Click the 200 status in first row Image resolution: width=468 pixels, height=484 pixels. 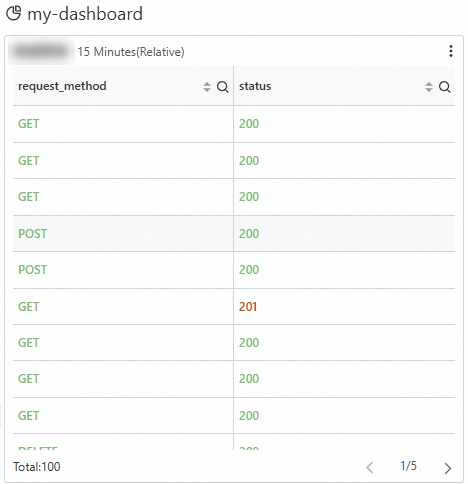tap(249, 124)
